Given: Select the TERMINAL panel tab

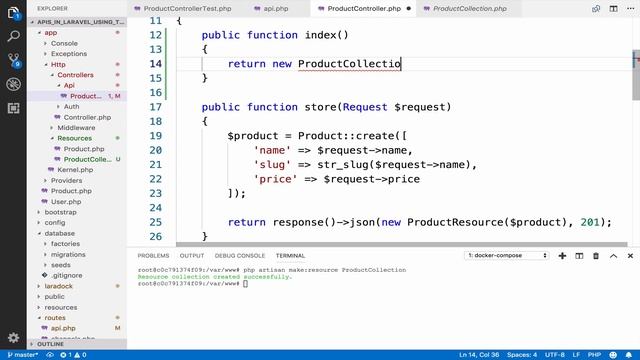Looking at the screenshot, I should 290,256.
